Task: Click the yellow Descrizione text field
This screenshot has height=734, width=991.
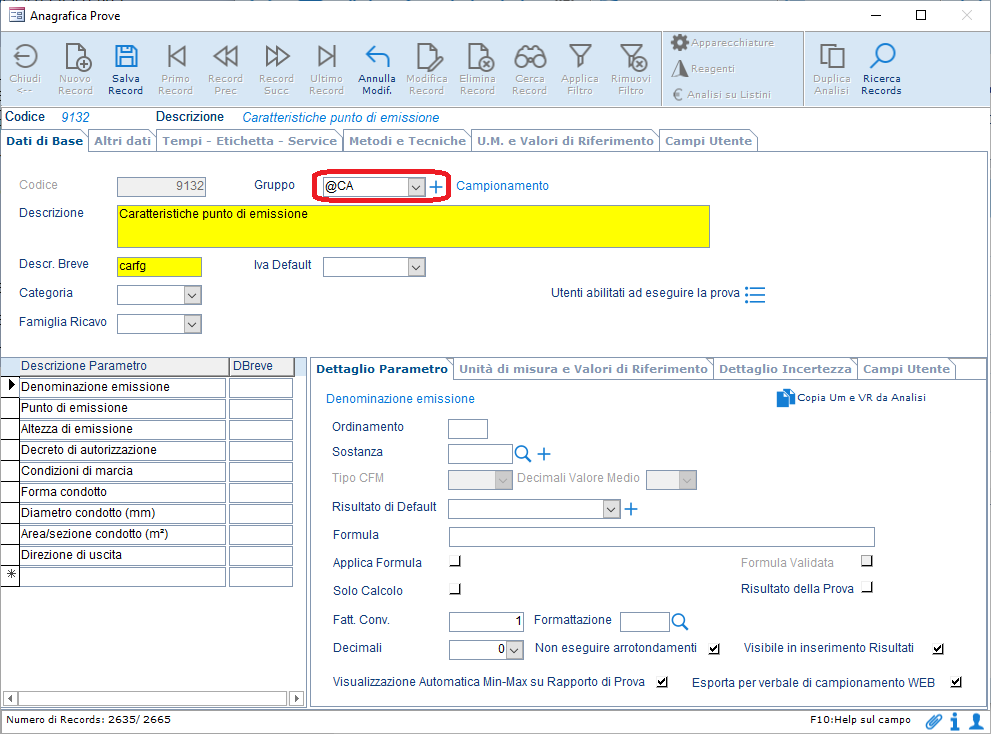Action: pos(413,226)
